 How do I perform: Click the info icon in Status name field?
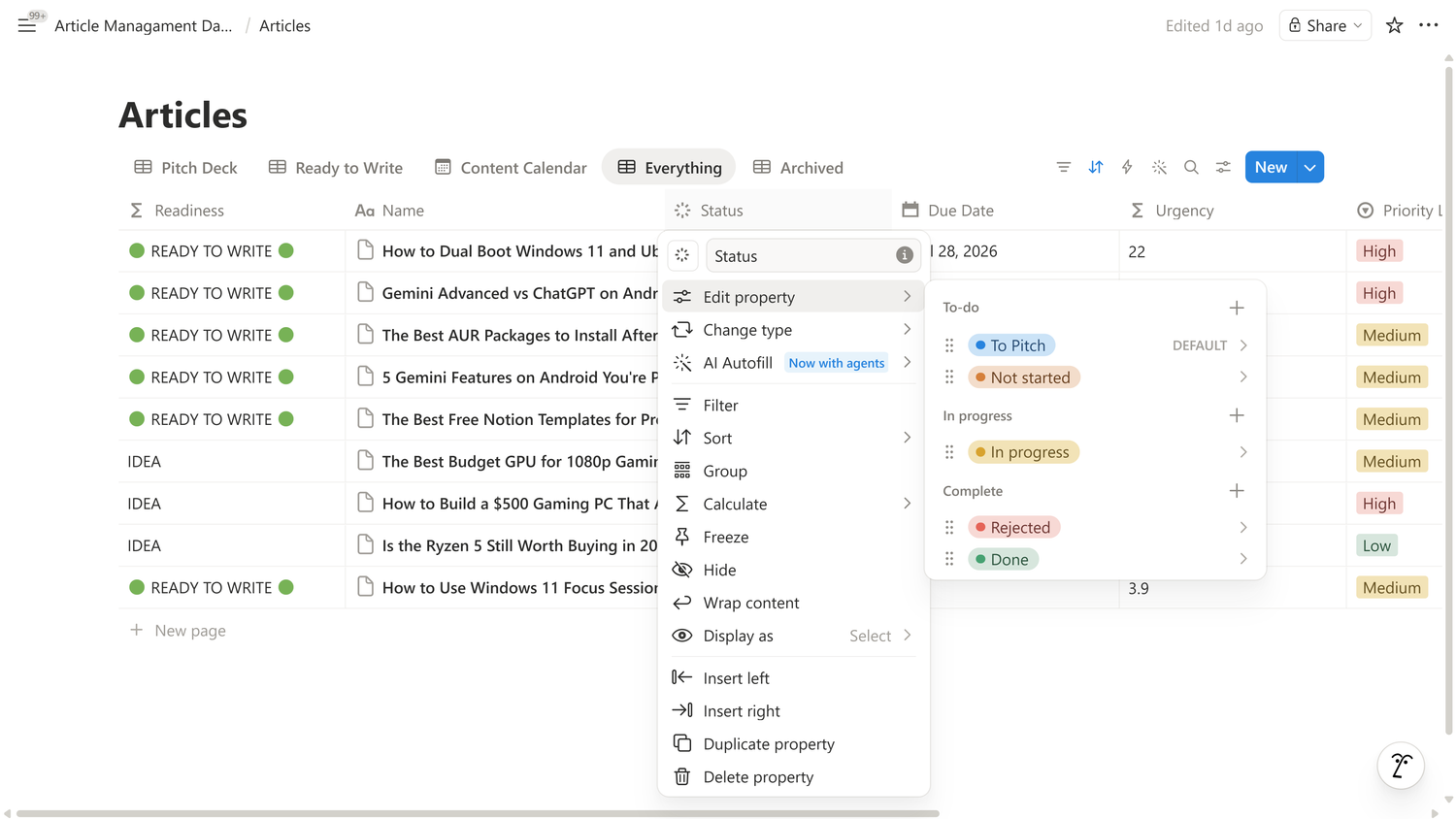(x=905, y=255)
